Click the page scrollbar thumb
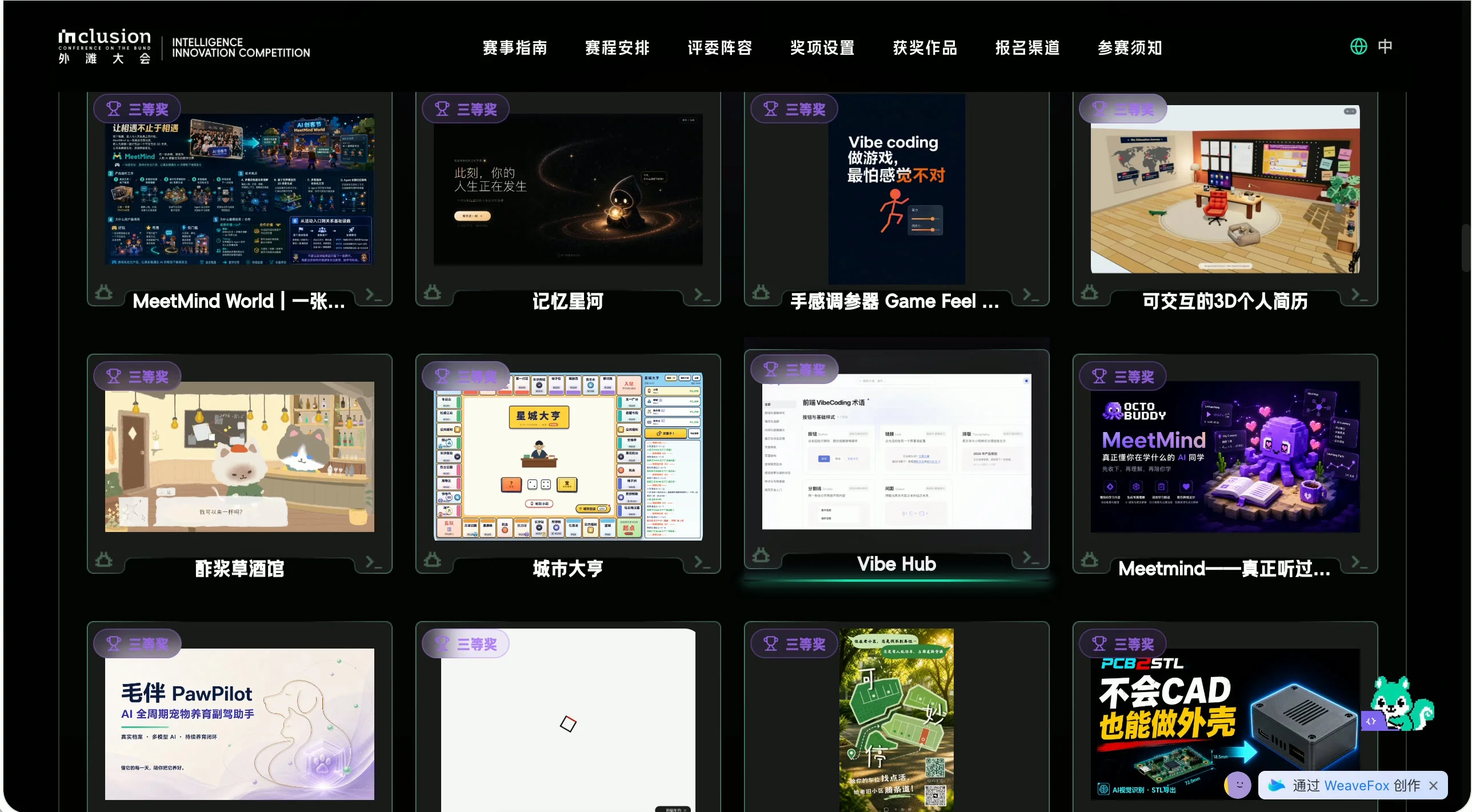Screen dimensions: 1472x812 1467,247
